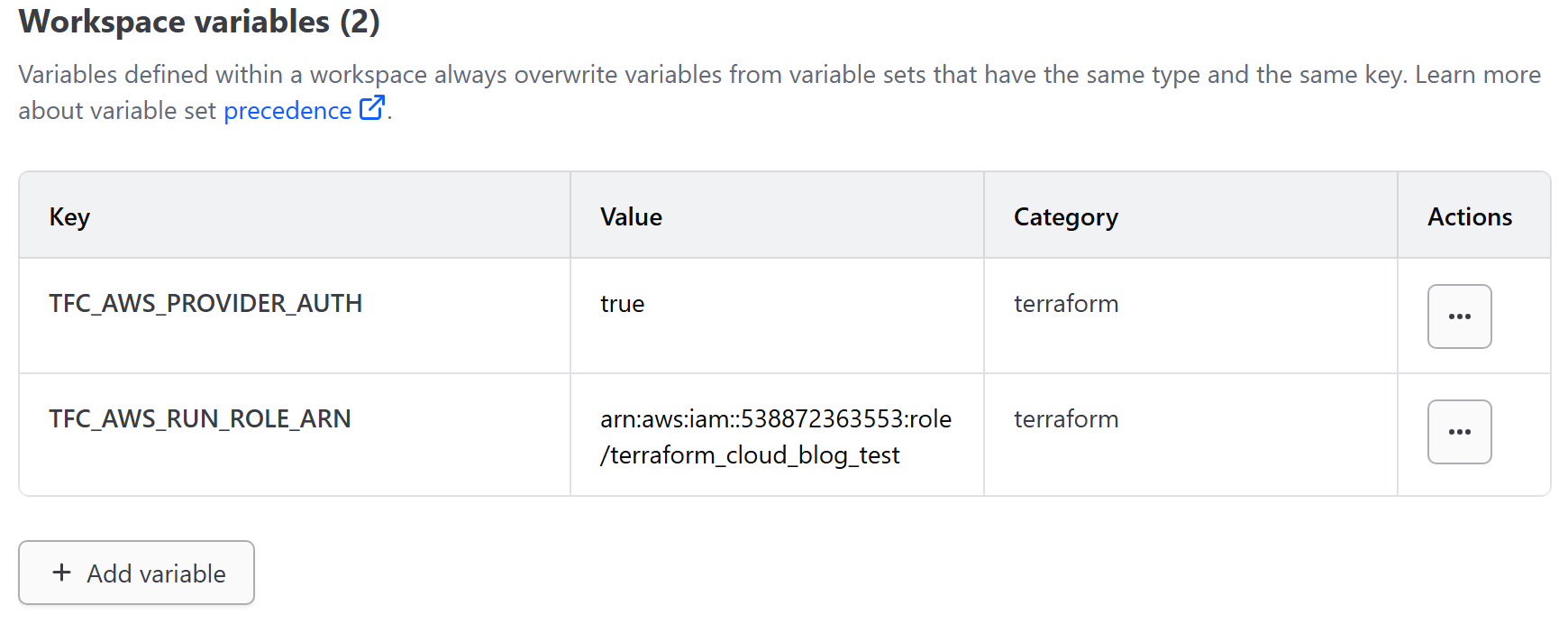Click the terraform_cloud_blog_test role name line
The width and height of the screenshot is (1568, 642).
coord(750,455)
